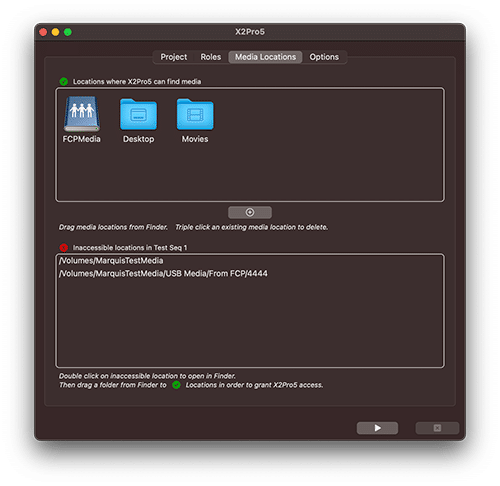
Task: Click the cancel X button at bottom right
Action: [437, 428]
